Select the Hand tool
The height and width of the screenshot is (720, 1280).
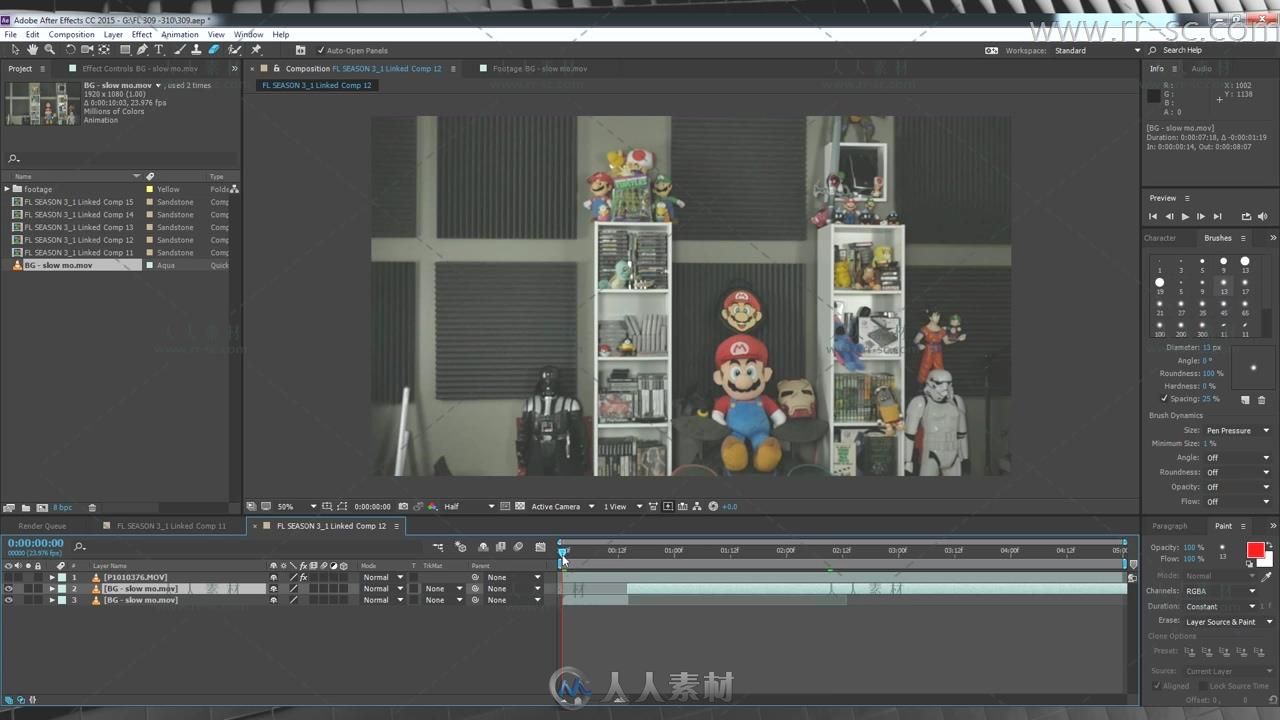tap(32, 49)
